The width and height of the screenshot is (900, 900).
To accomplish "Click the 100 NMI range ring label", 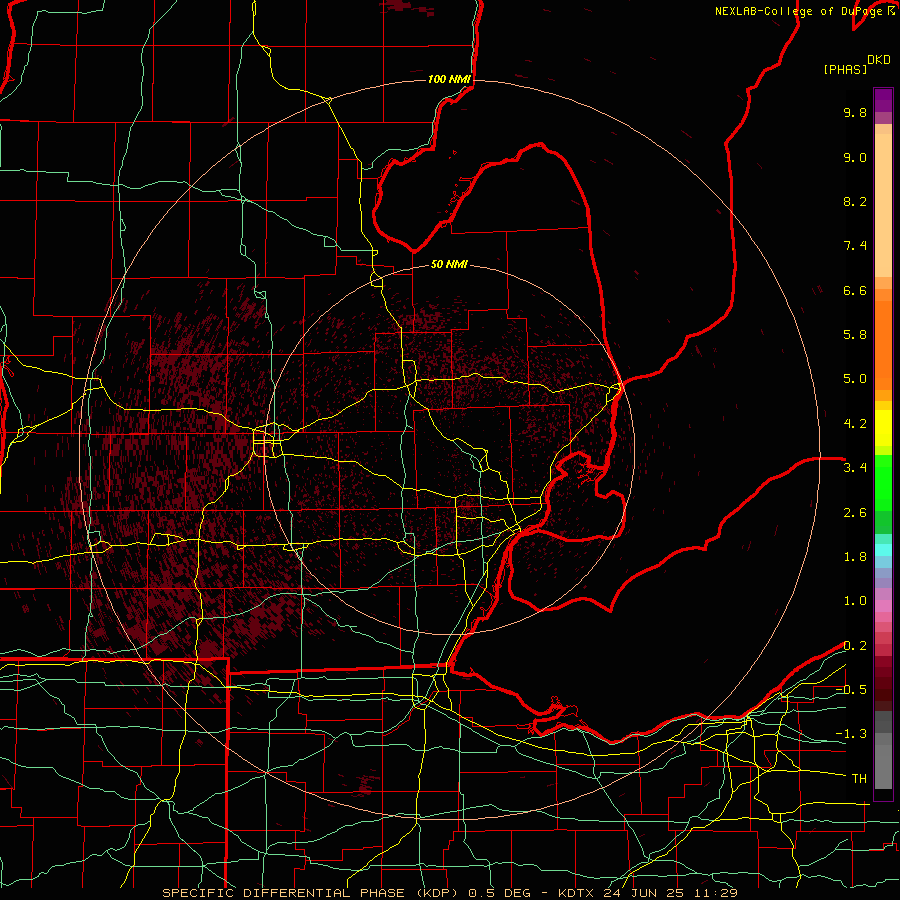I will click(449, 79).
